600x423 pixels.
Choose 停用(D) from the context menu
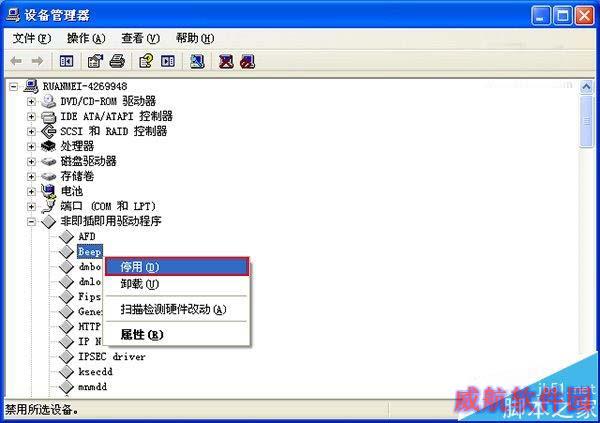pyautogui.click(x=177, y=266)
